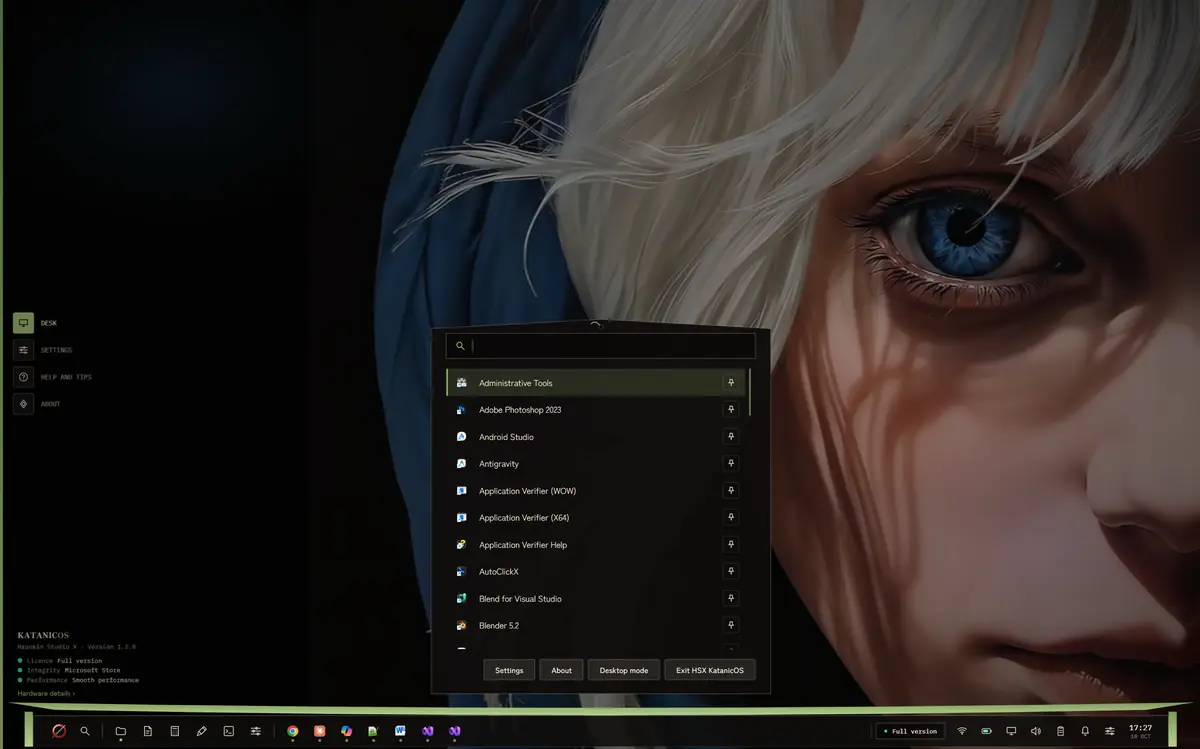Viewport: 1200px width, 749px height.
Task: Open the Wi-Fi network tray icon
Action: point(962,731)
